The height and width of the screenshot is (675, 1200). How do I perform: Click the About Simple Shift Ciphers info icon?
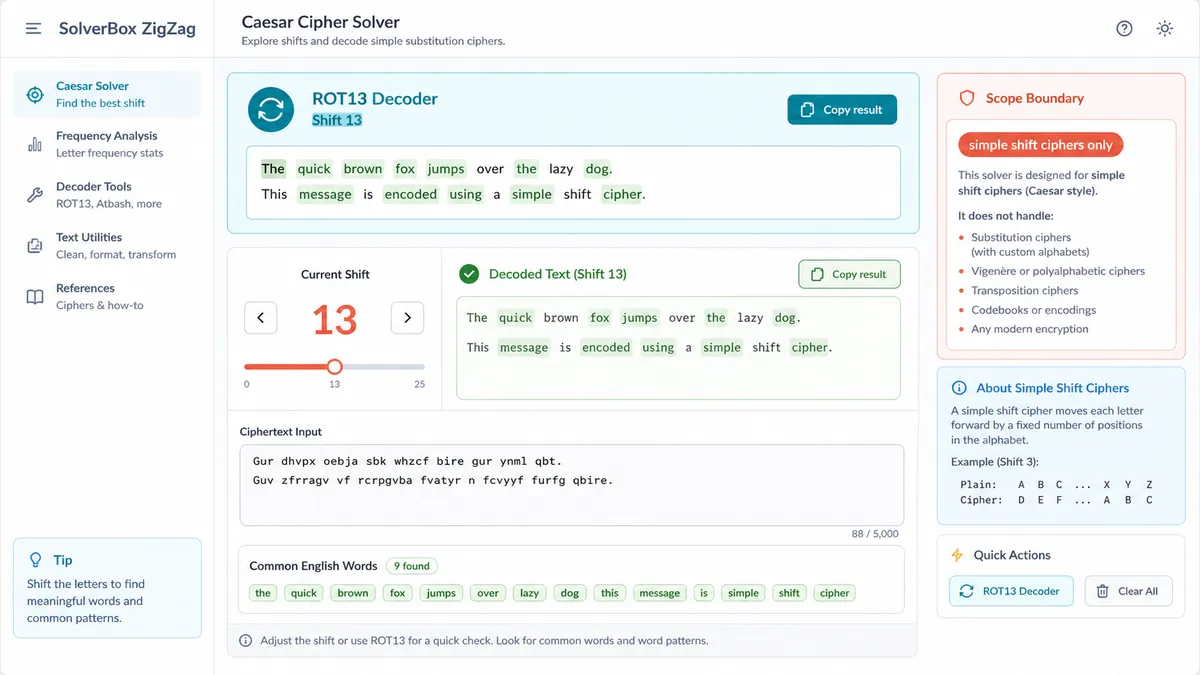[x=959, y=388]
